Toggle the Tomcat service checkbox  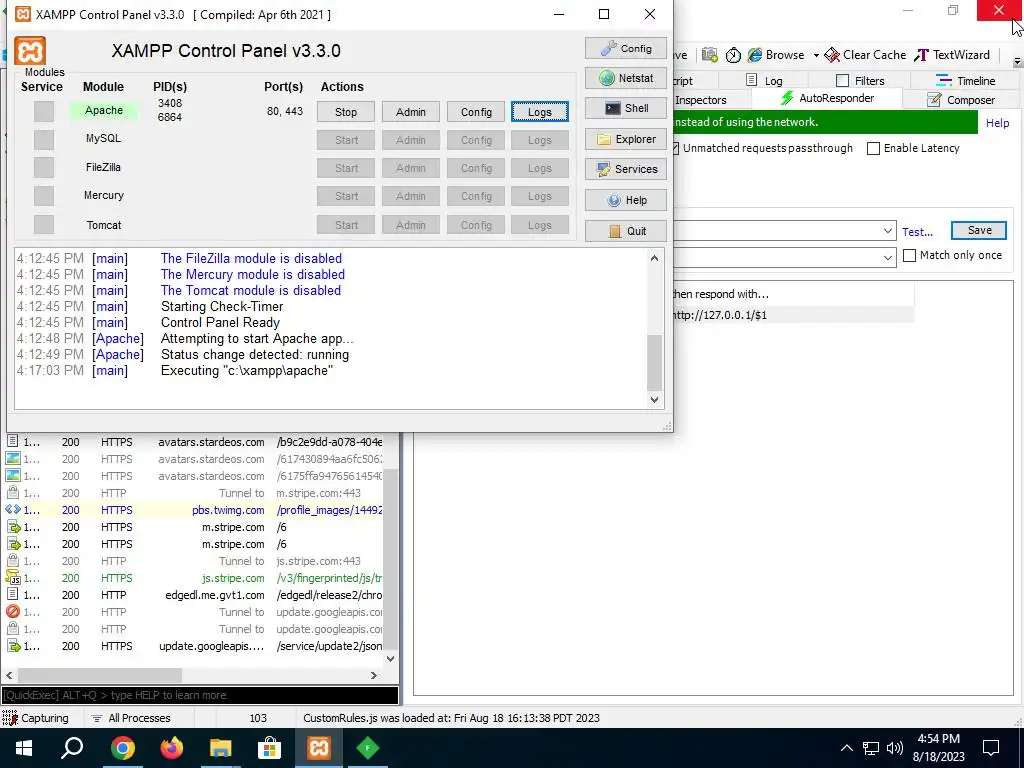(44, 225)
